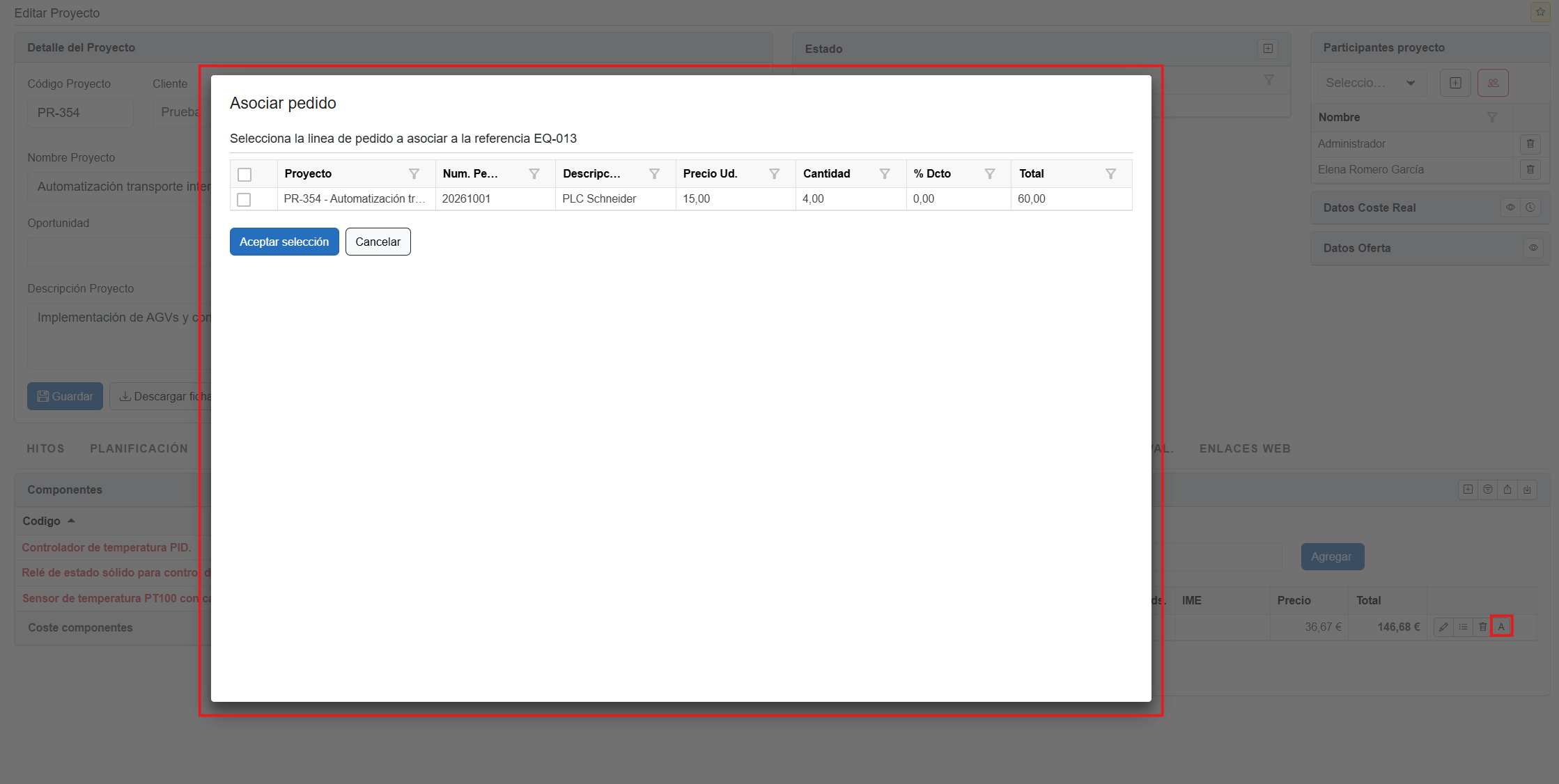This screenshot has width=1559, height=784.
Task: Expand the Estado panel plus icon
Action: [1268, 49]
